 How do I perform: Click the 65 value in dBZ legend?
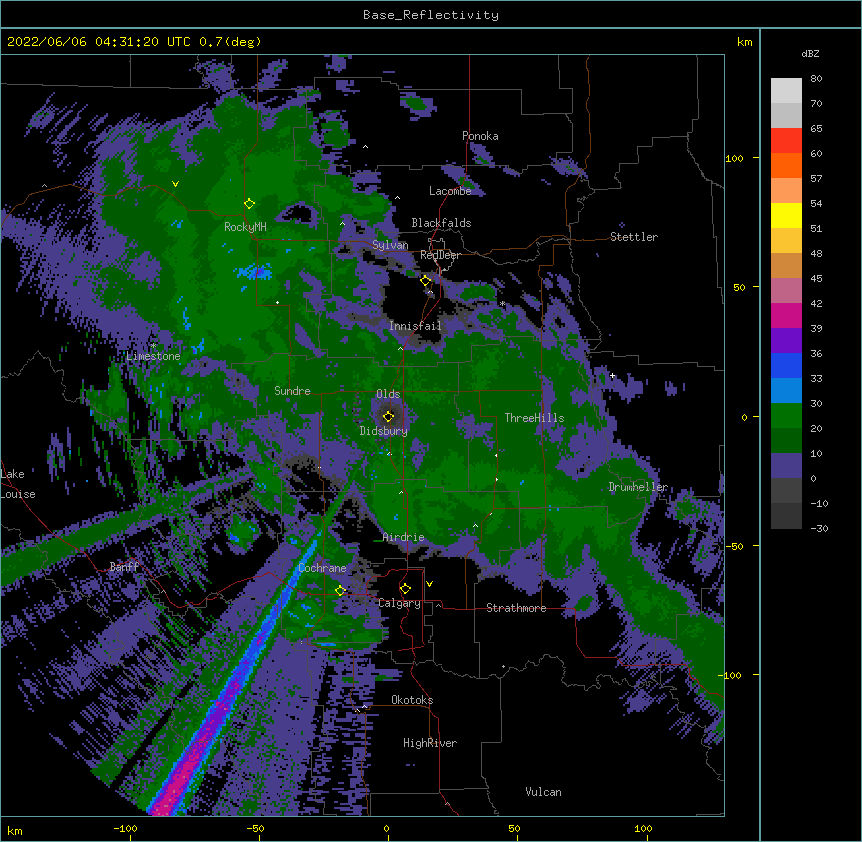point(816,128)
